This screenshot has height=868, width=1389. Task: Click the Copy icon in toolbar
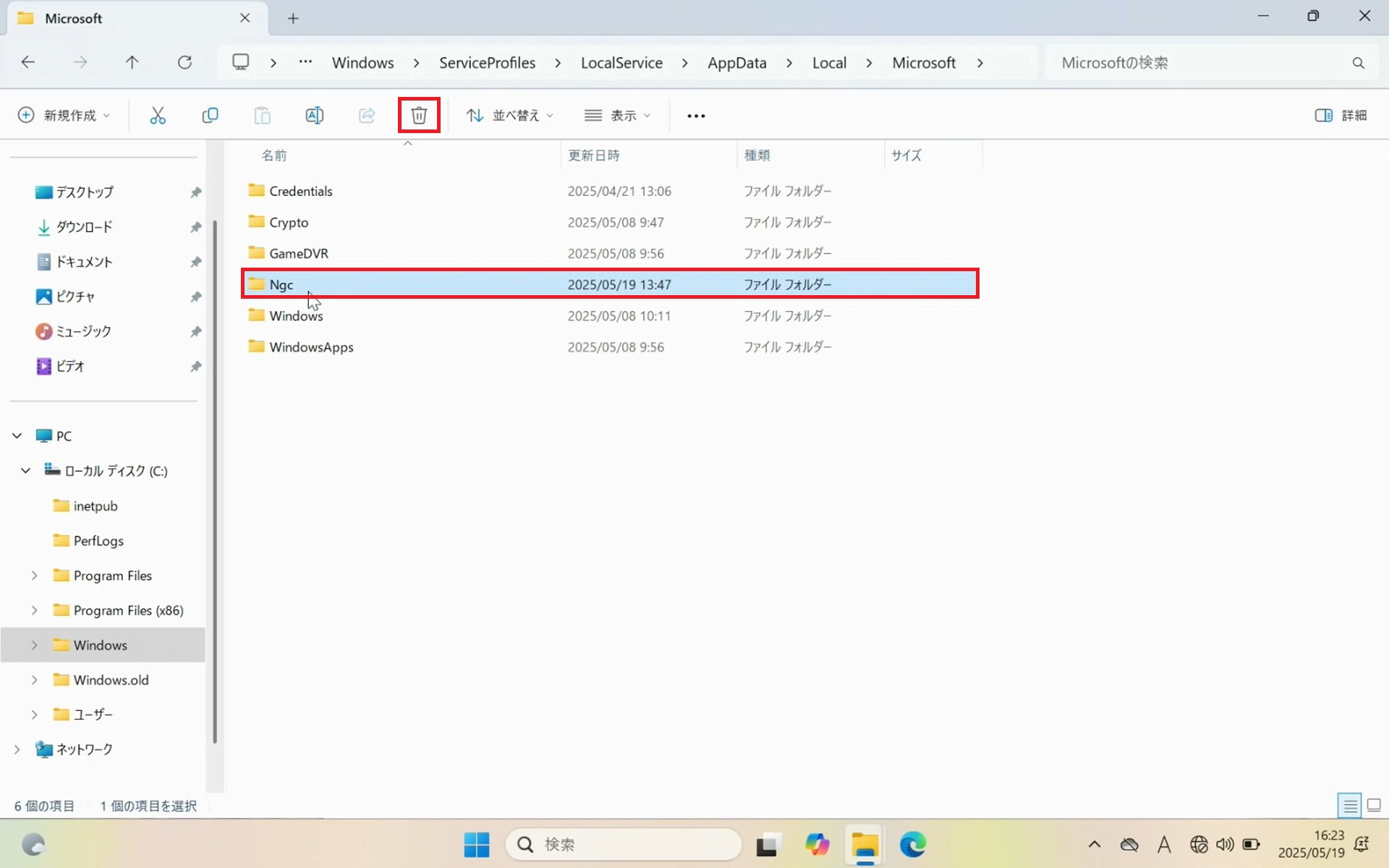pos(210,115)
